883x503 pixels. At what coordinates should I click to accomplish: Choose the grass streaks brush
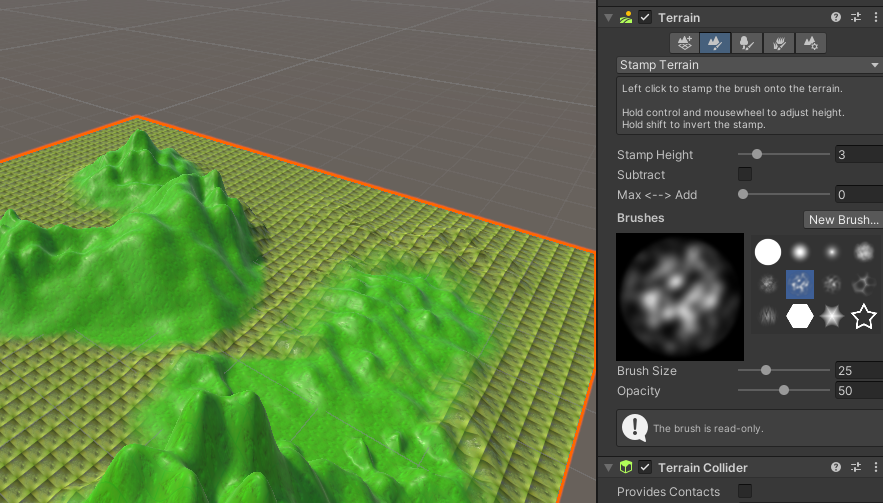point(768,316)
